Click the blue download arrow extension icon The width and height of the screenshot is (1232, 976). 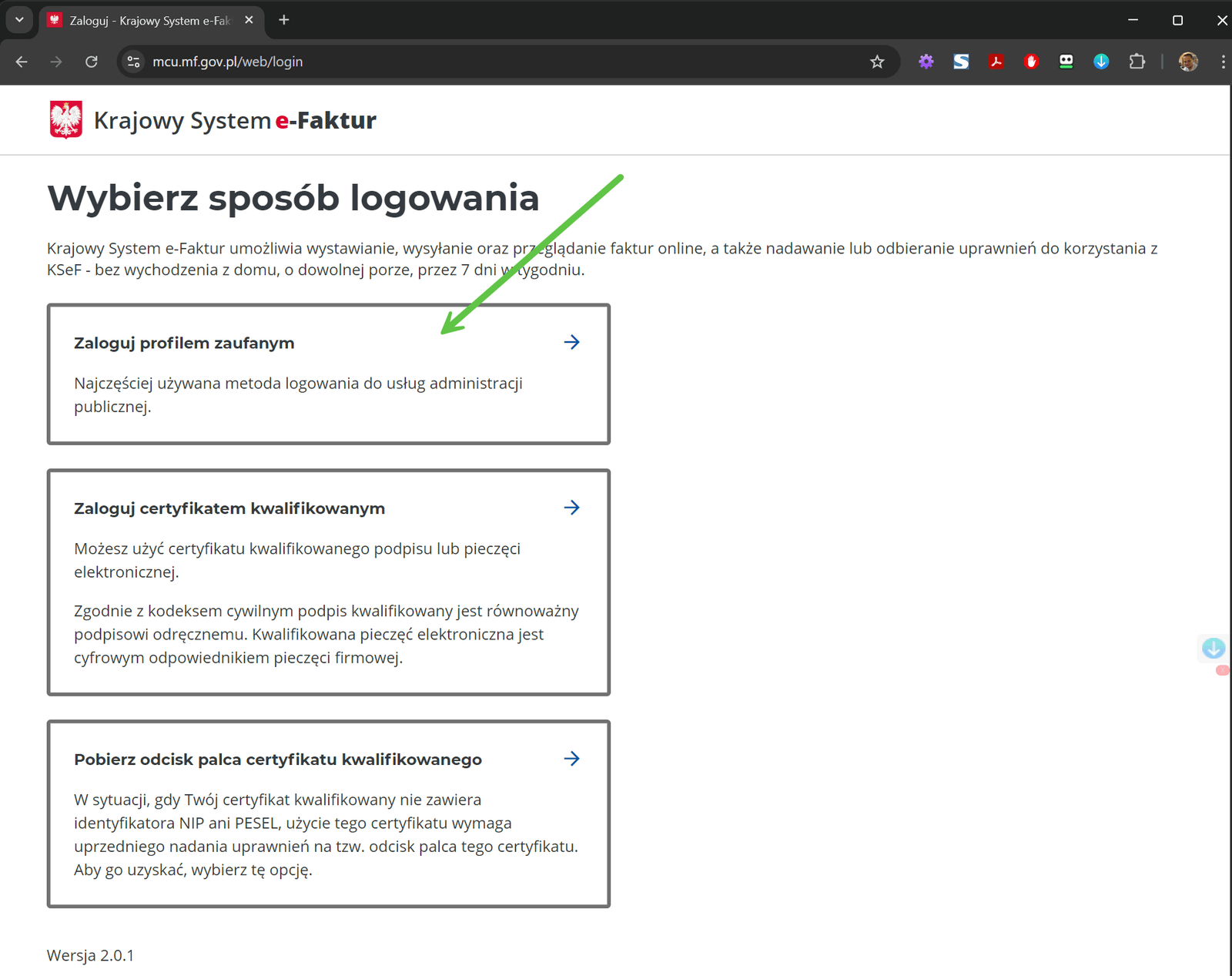[x=1101, y=62]
